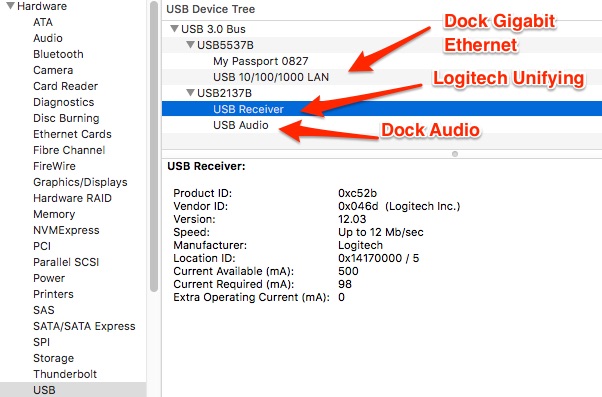Image resolution: width=602 pixels, height=397 pixels.
Task: Collapse the Hardware section triangle
Action: click(10, 5)
